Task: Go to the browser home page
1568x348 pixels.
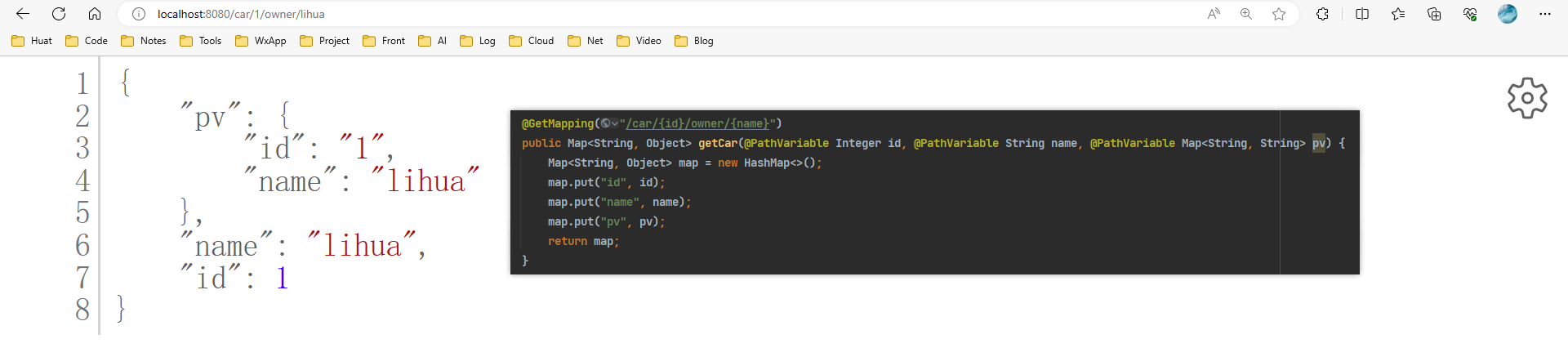Action: pos(95,14)
